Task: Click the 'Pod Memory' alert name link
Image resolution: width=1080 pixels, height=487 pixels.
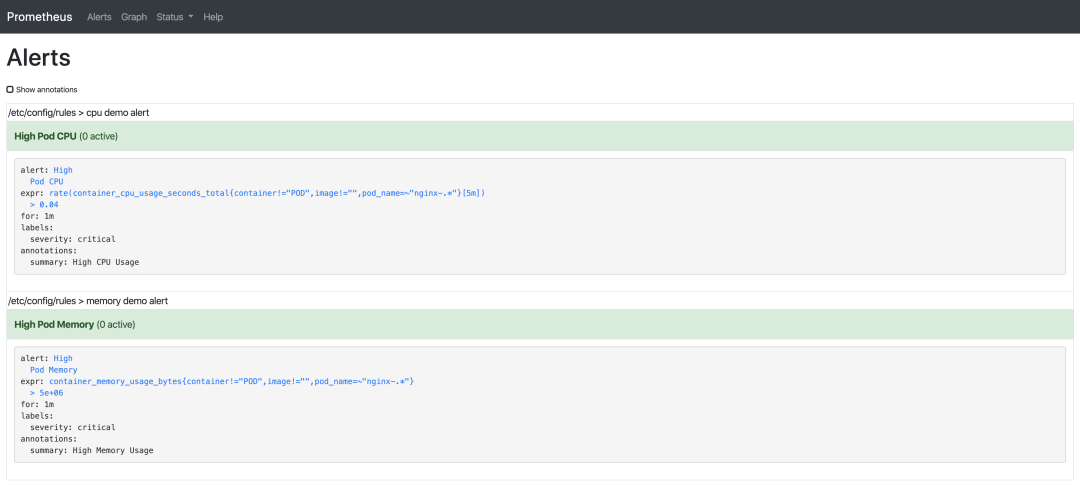Action: coord(54,370)
